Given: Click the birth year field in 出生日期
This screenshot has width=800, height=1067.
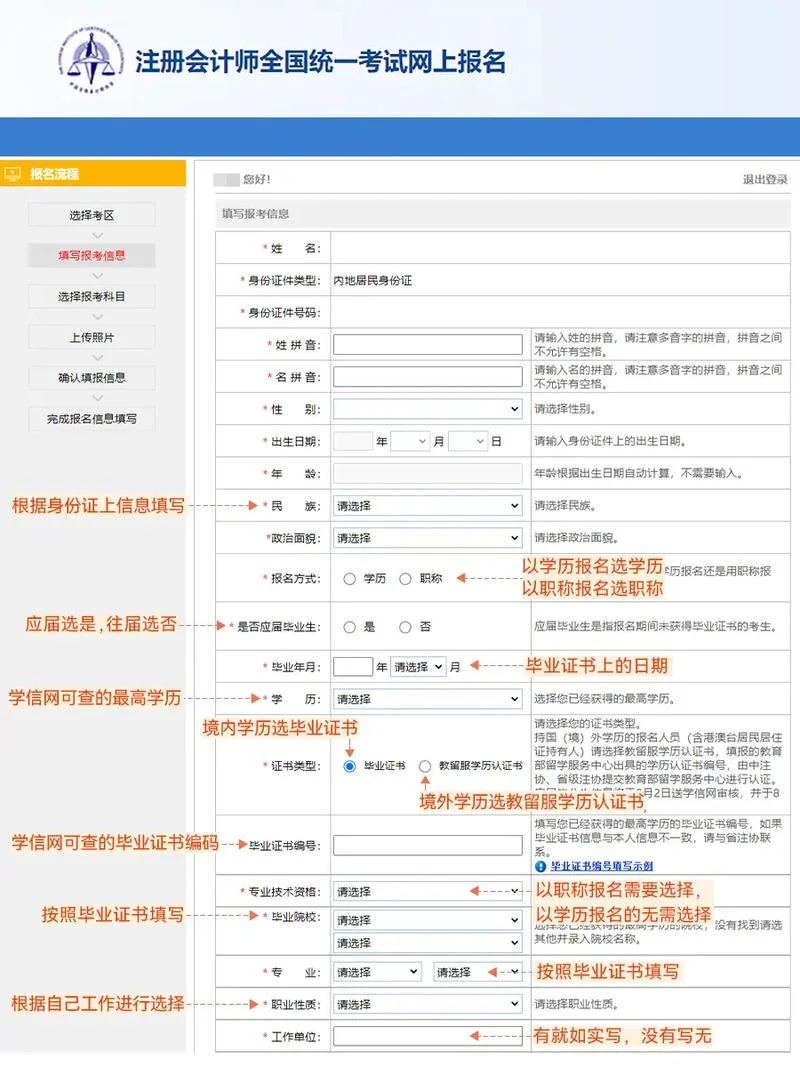Looking at the screenshot, I should point(352,442).
